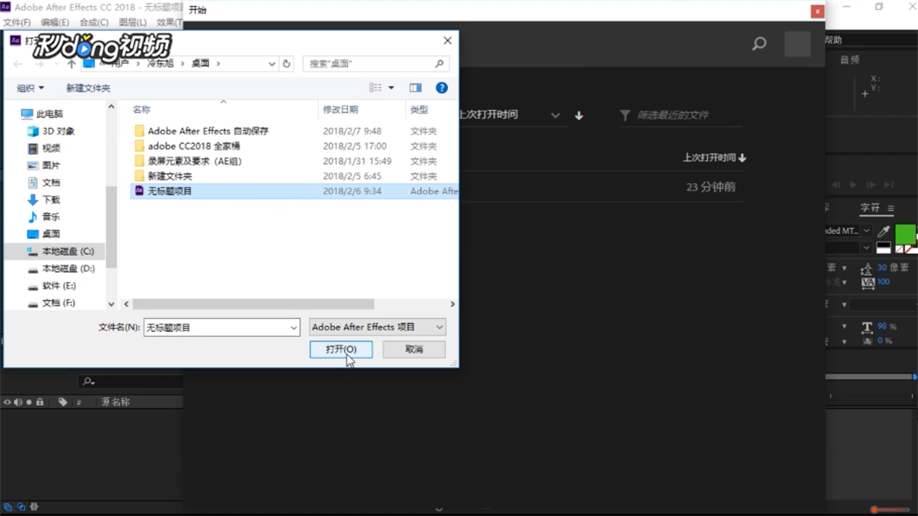Toggle the preview pane icon in open dialog

tap(416, 88)
